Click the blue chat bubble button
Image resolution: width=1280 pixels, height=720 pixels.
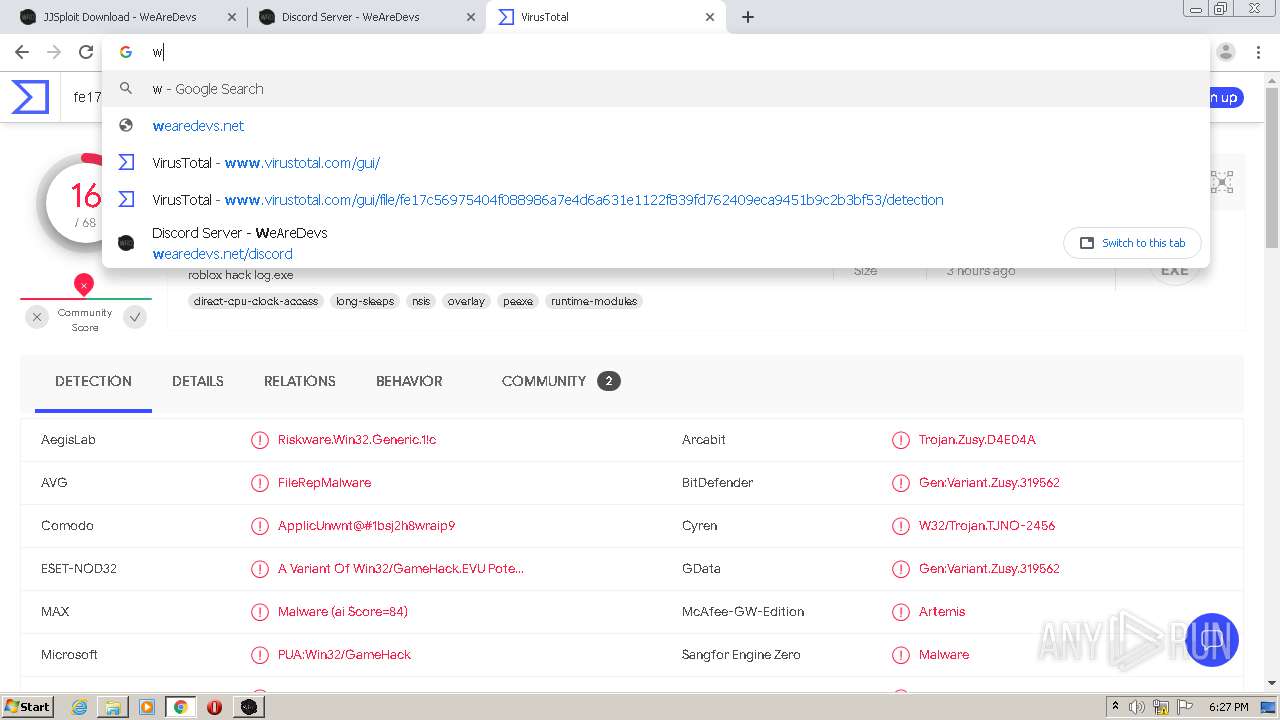pos(1211,640)
